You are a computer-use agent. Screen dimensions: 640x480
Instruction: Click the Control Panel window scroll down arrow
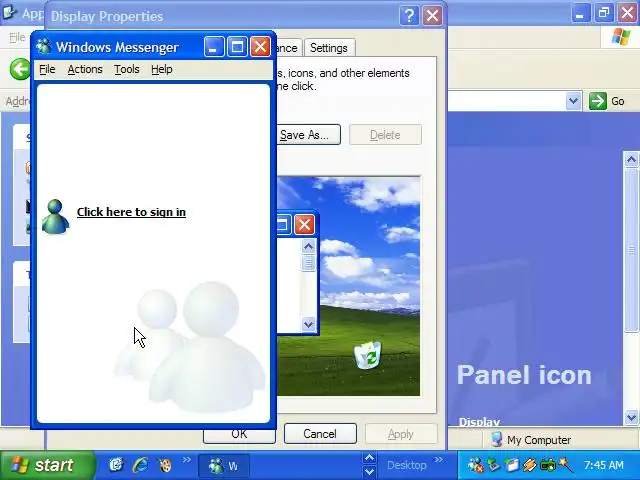tap(631, 417)
